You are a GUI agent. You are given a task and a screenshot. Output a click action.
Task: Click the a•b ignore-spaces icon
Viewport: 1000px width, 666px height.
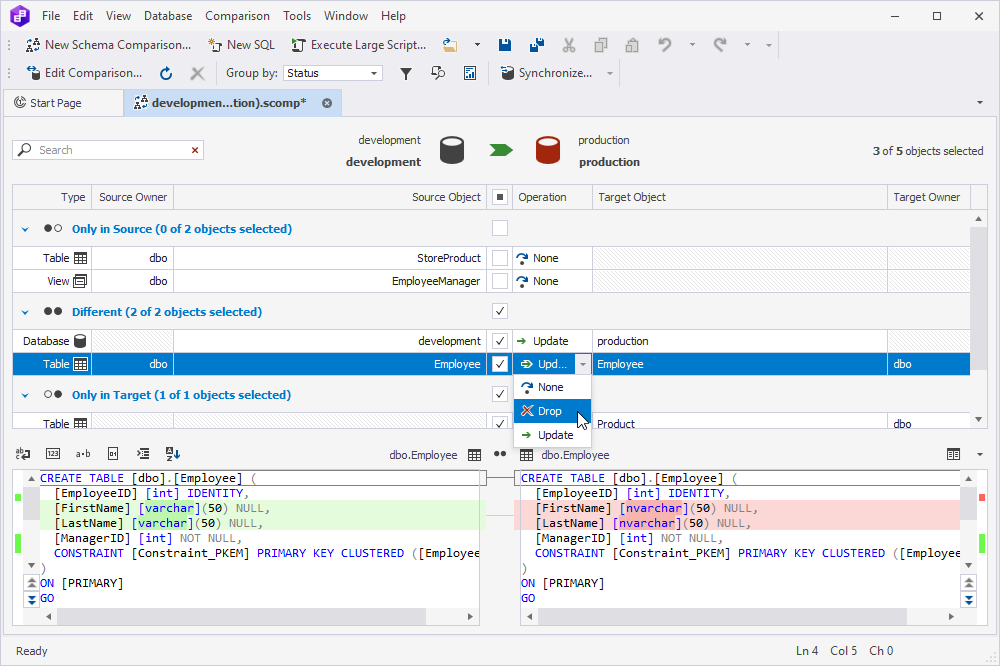coord(83,454)
